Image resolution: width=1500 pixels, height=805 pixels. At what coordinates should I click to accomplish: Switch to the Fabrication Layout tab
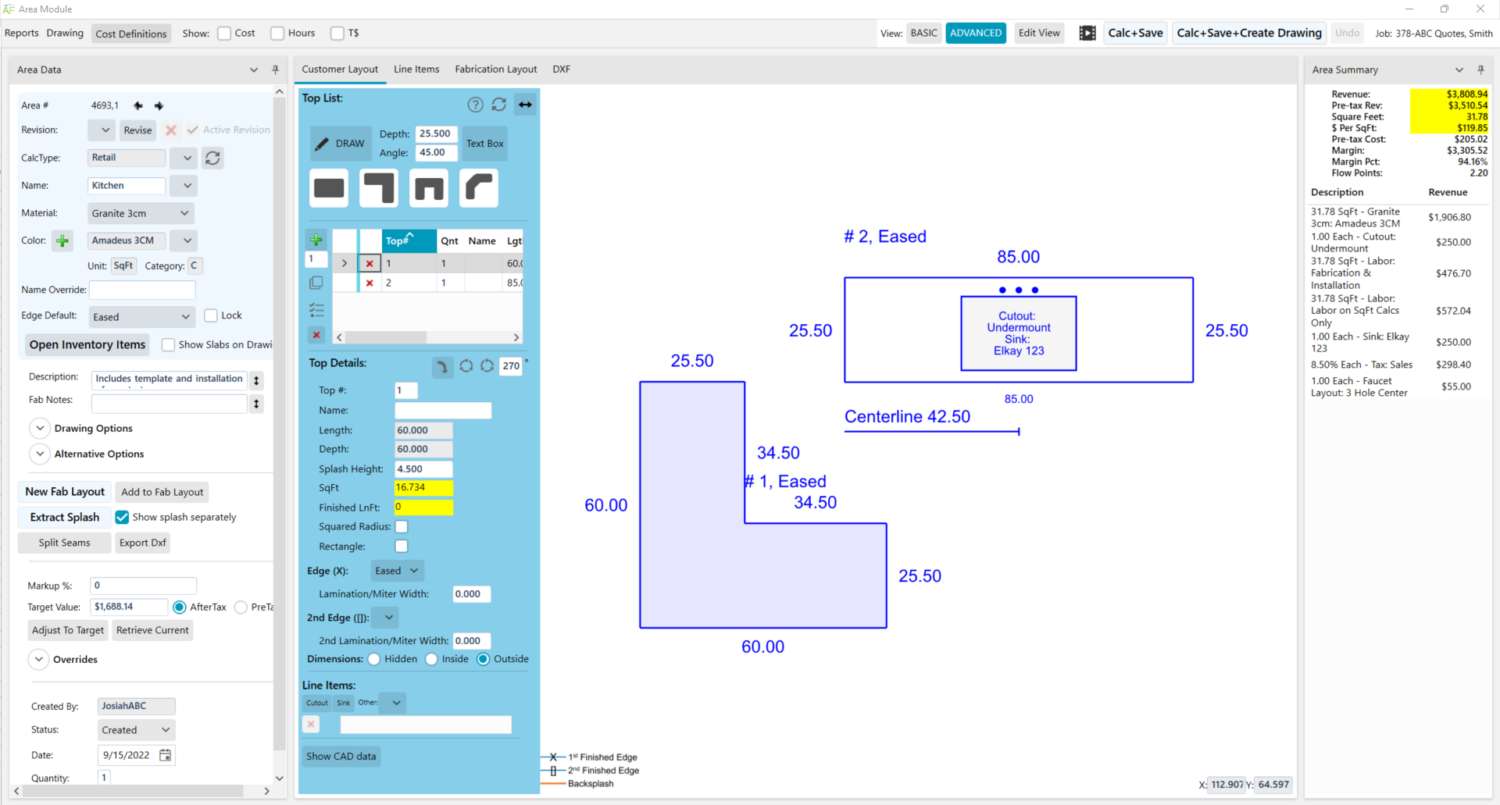point(495,69)
